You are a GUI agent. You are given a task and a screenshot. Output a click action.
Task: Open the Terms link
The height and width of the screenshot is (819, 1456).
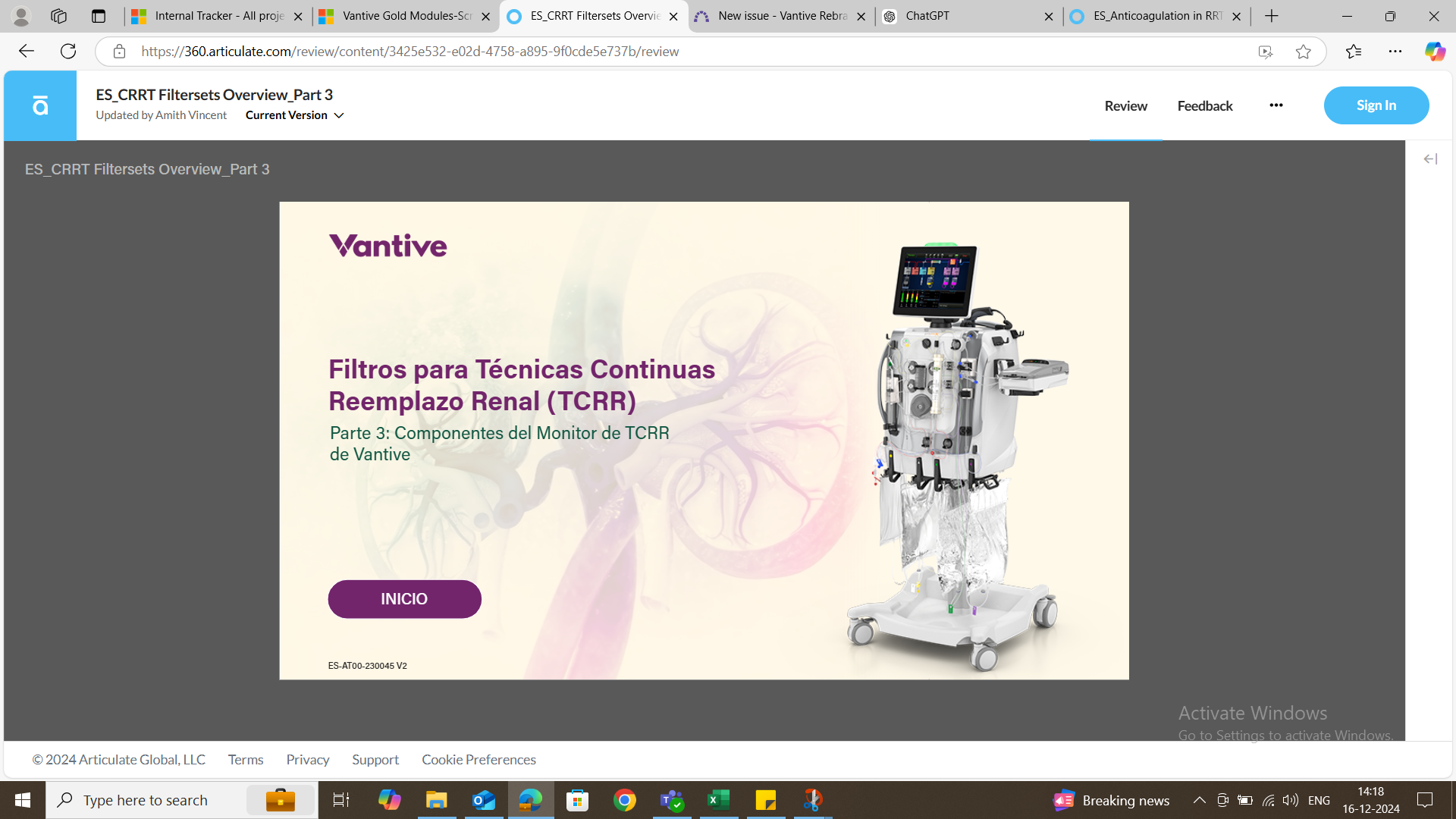pos(246,760)
